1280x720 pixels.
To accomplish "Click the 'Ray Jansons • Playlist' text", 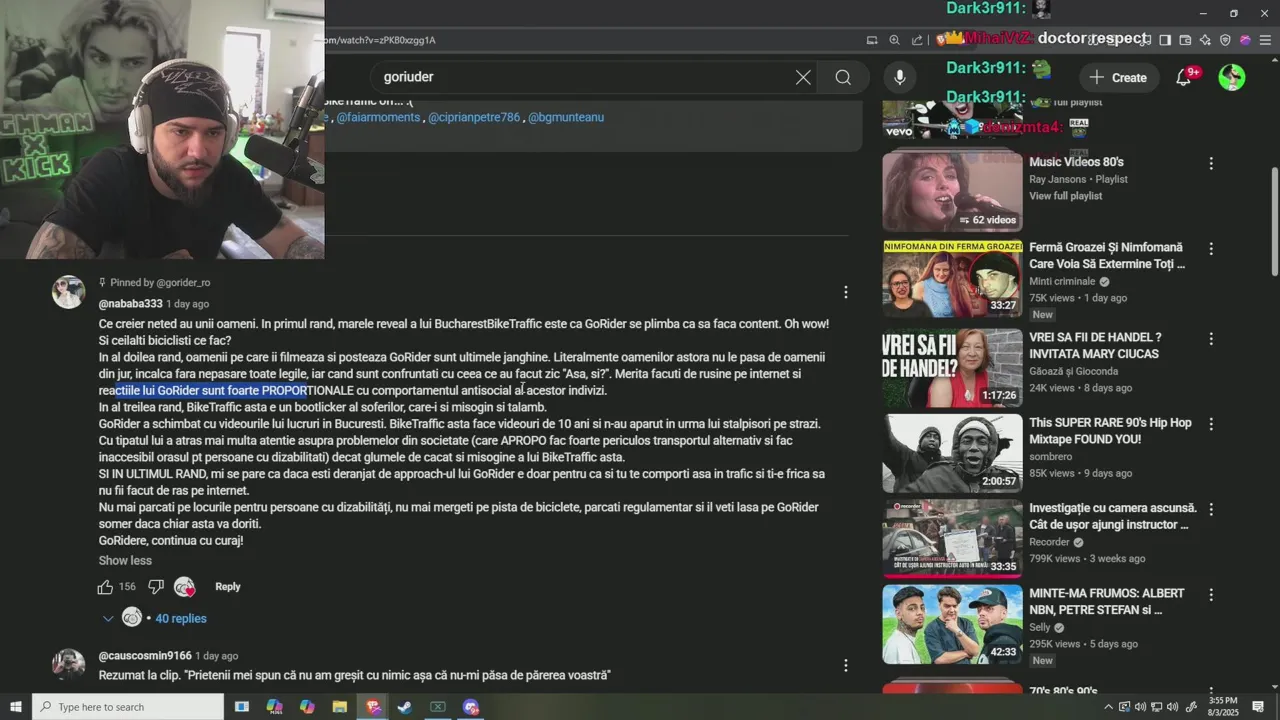I will (1078, 180).
